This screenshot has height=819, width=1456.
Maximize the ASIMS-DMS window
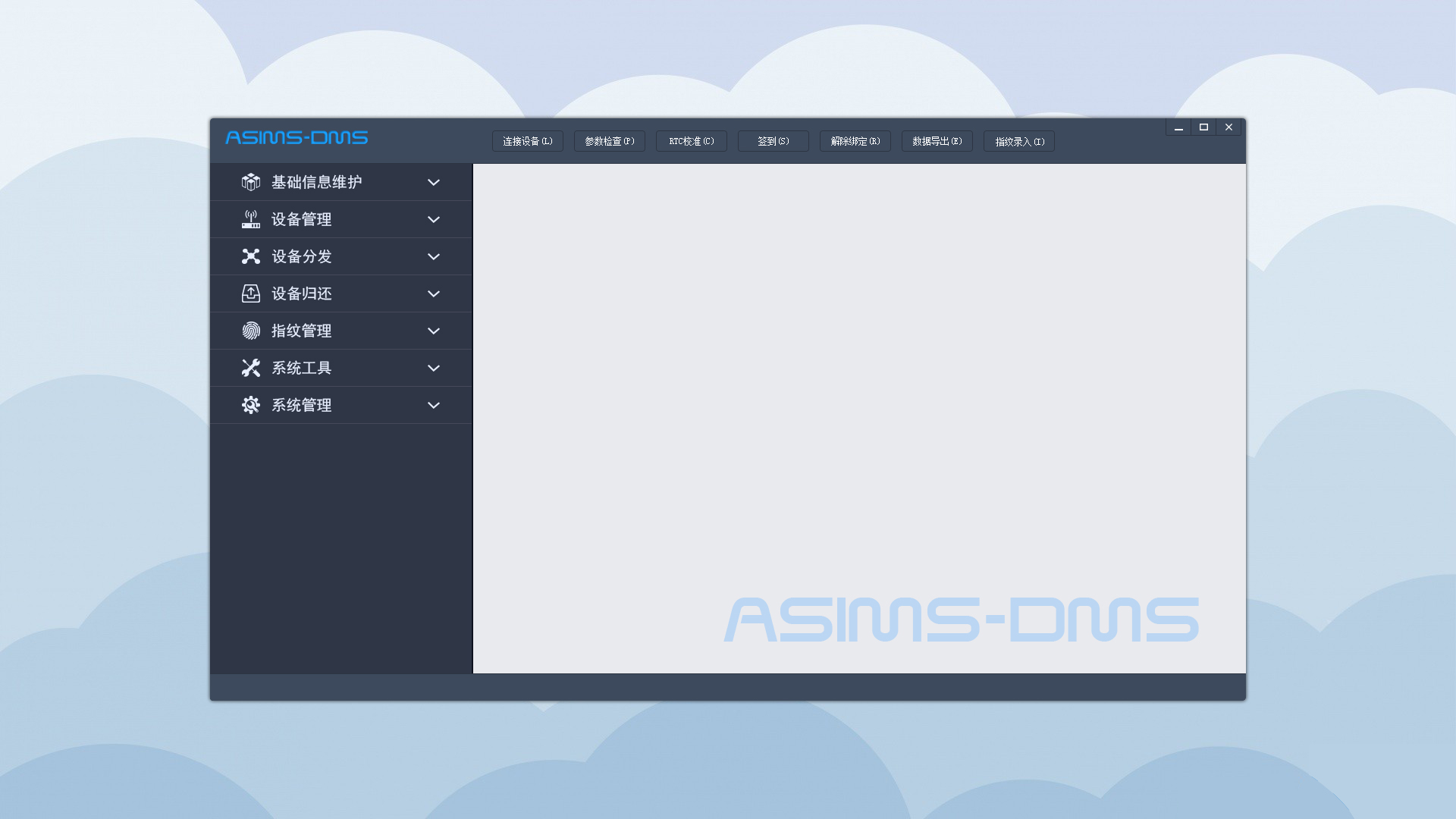(x=1203, y=127)
